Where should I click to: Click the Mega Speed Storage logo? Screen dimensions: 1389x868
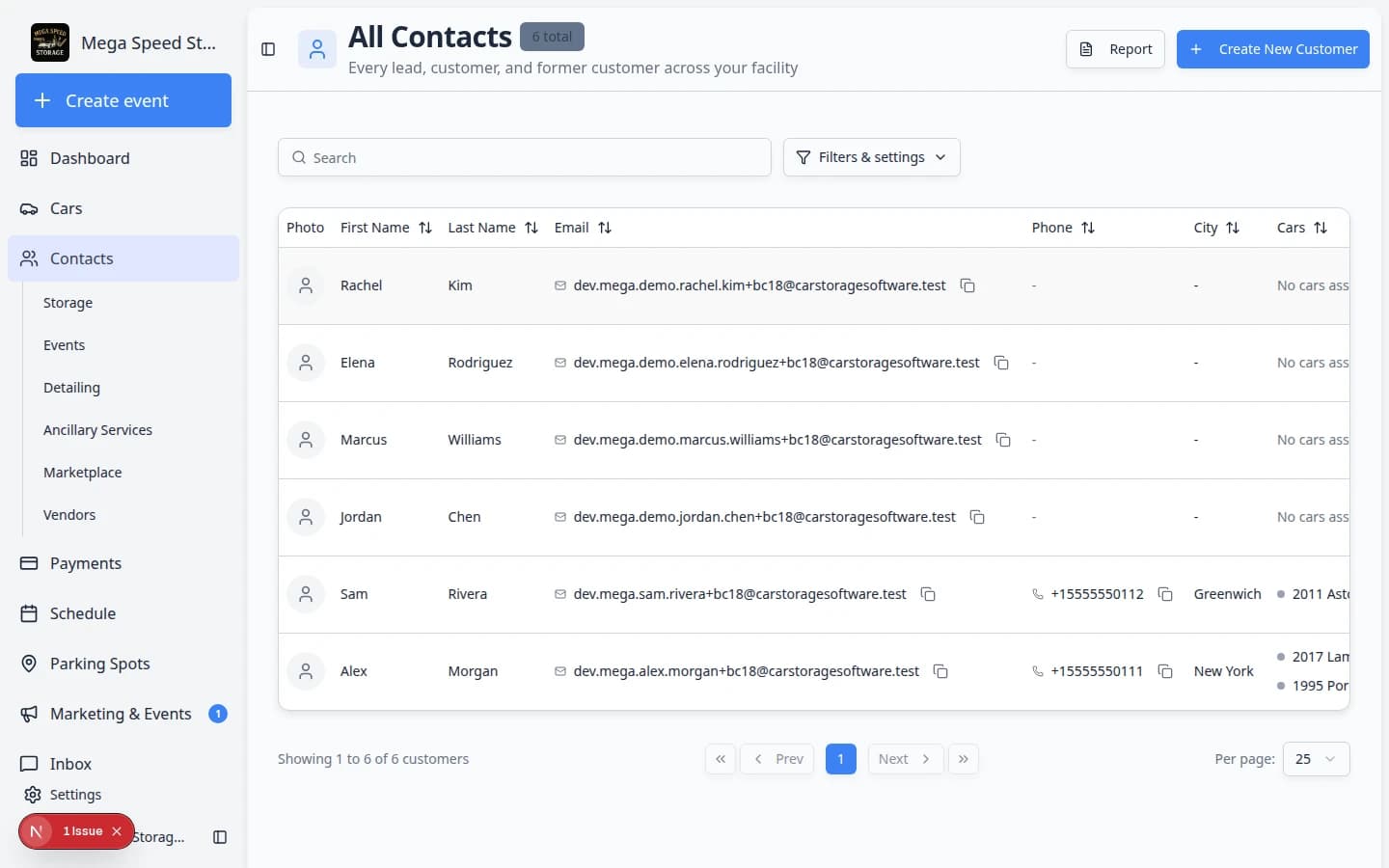click(x=50, y=42)
